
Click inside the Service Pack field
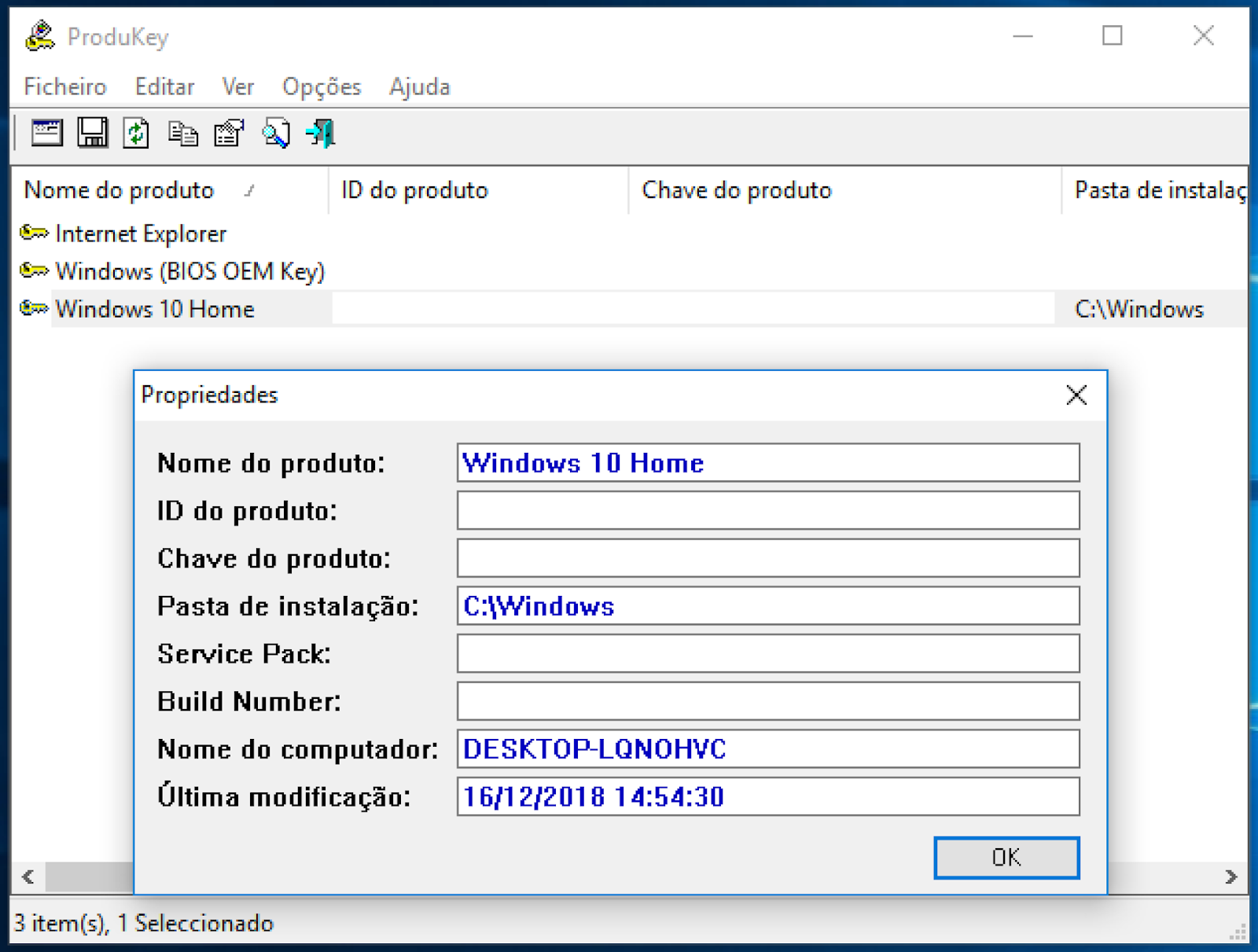pyautogui.click(x=769, y=653)
